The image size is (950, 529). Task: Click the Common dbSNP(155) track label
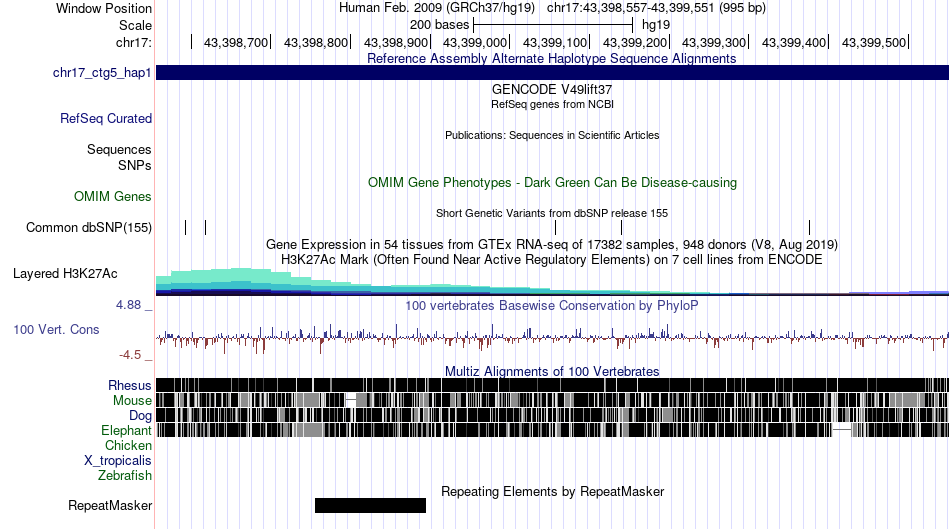pyautogui.click(x=89, y=228)
